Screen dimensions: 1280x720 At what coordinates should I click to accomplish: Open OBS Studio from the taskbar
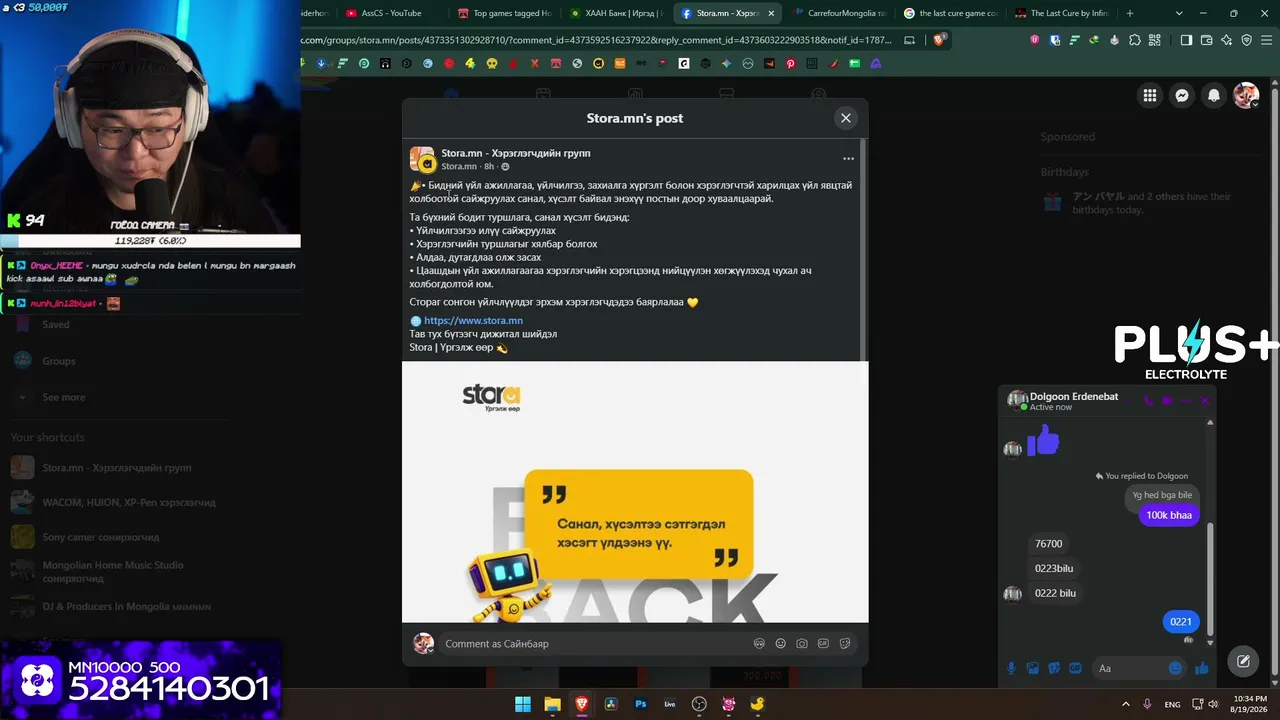coord(699,704)
